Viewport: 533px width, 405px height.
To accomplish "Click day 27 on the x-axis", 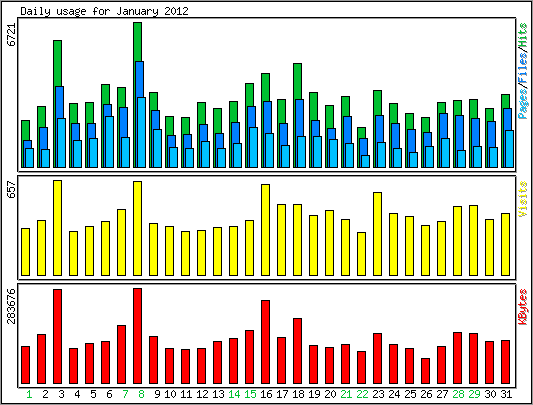I will point(442,394).
